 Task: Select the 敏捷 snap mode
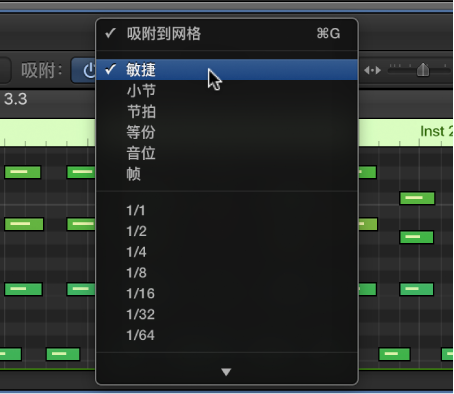click(x=227, y=70)
